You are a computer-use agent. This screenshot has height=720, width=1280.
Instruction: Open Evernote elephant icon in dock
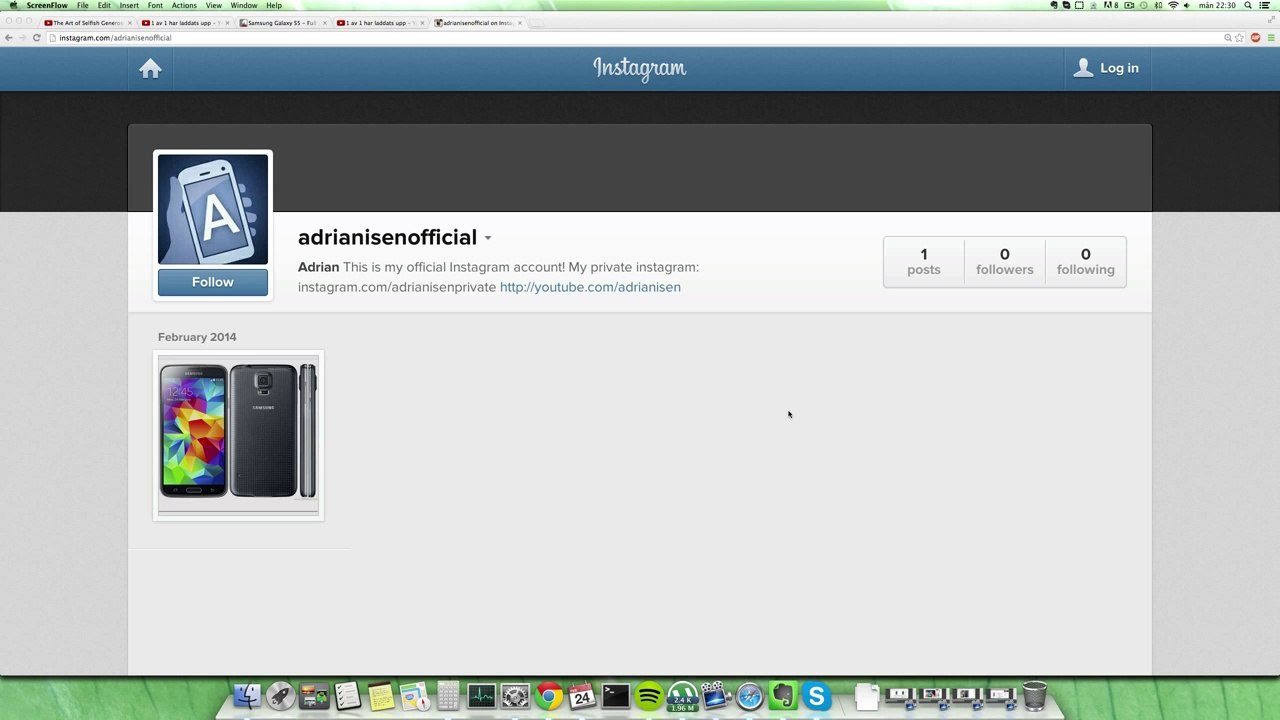(783, 696)
